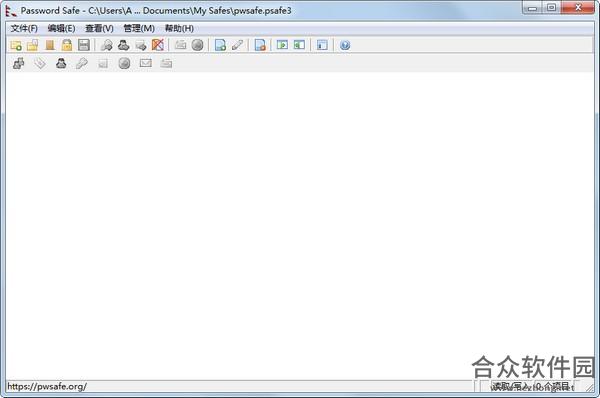Perform autotype from main toolbar
600x398 pixels.
point(181,46)
